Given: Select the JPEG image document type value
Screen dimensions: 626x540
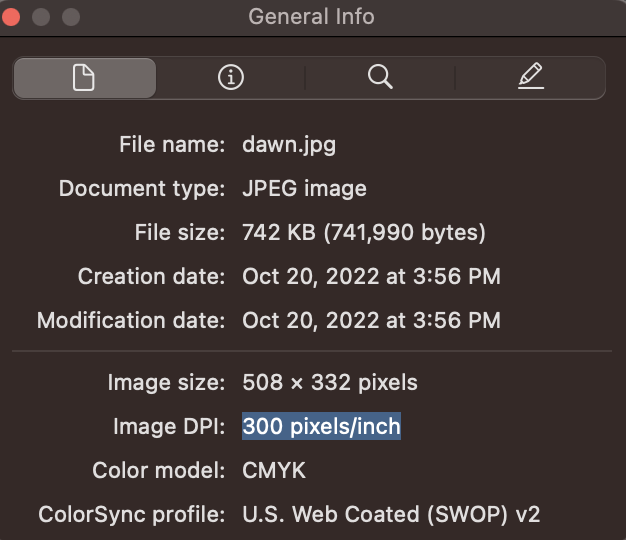Looking at the screenshot, I should pos(304,188).
